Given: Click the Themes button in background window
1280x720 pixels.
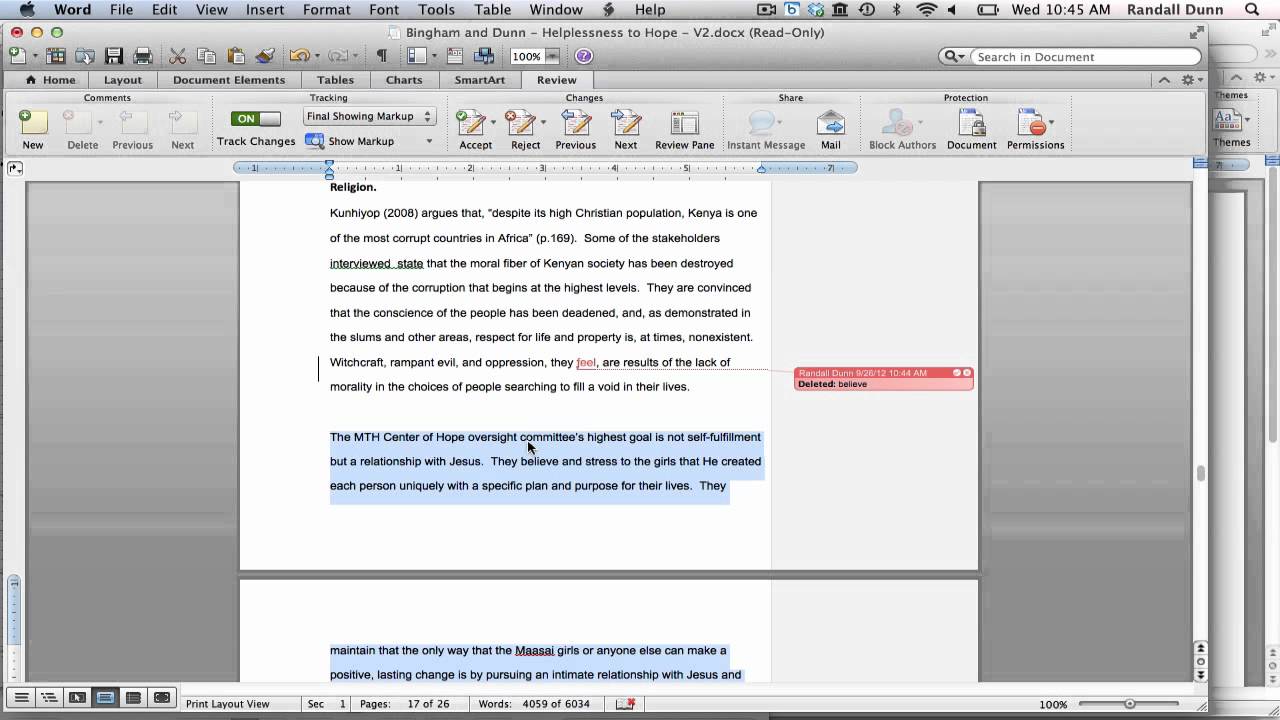Looking at the screenshot, I should [x=1231, y=127].
